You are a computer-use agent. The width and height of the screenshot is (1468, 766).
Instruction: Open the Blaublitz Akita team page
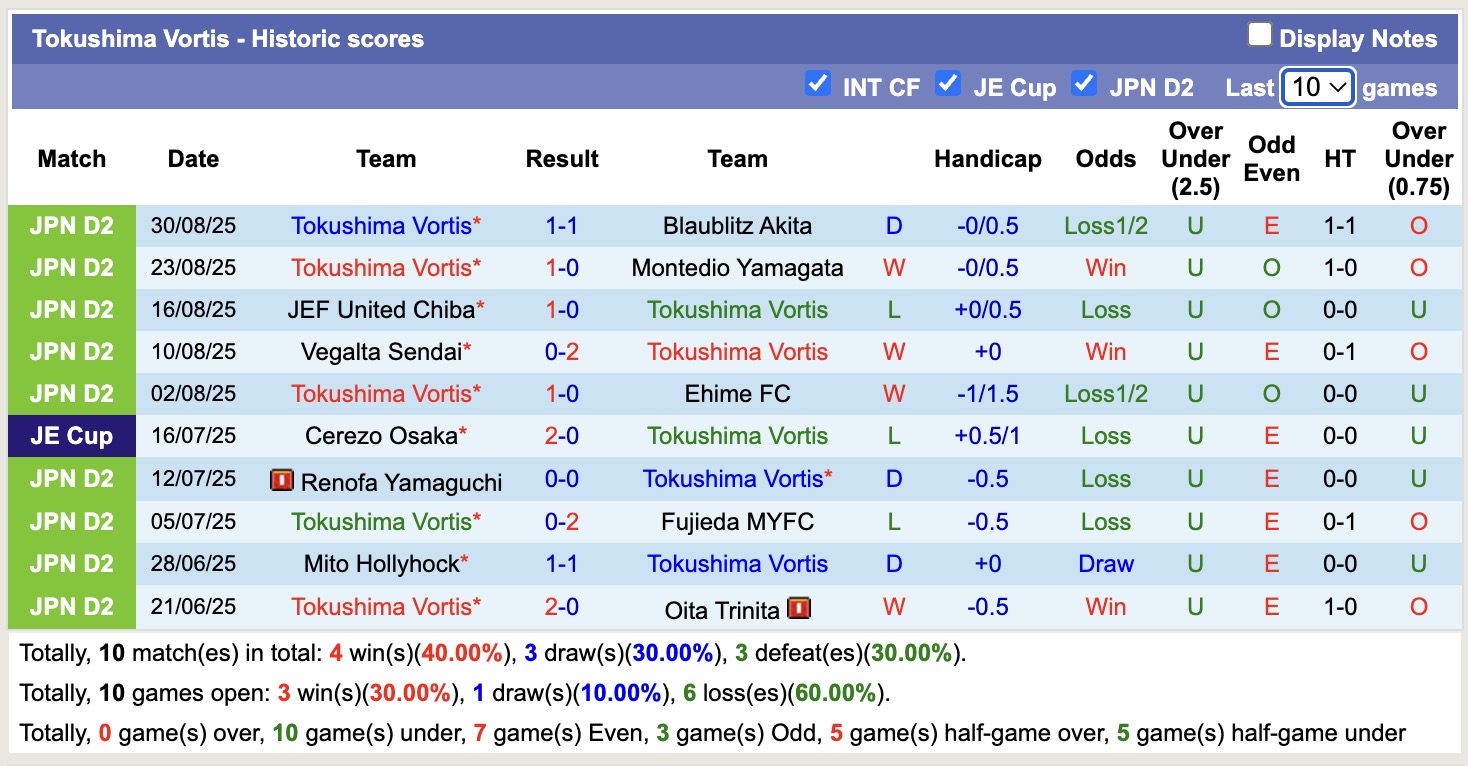(737, 225)
